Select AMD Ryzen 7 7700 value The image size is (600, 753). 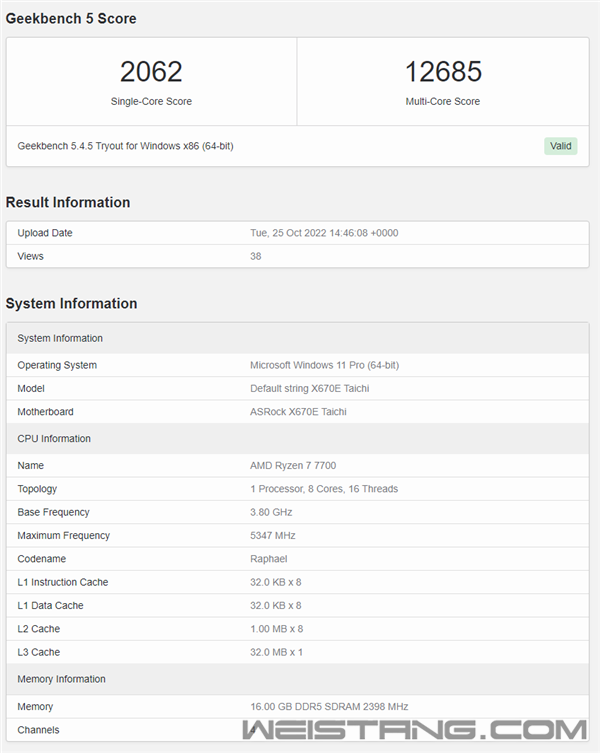click(293, 465)
